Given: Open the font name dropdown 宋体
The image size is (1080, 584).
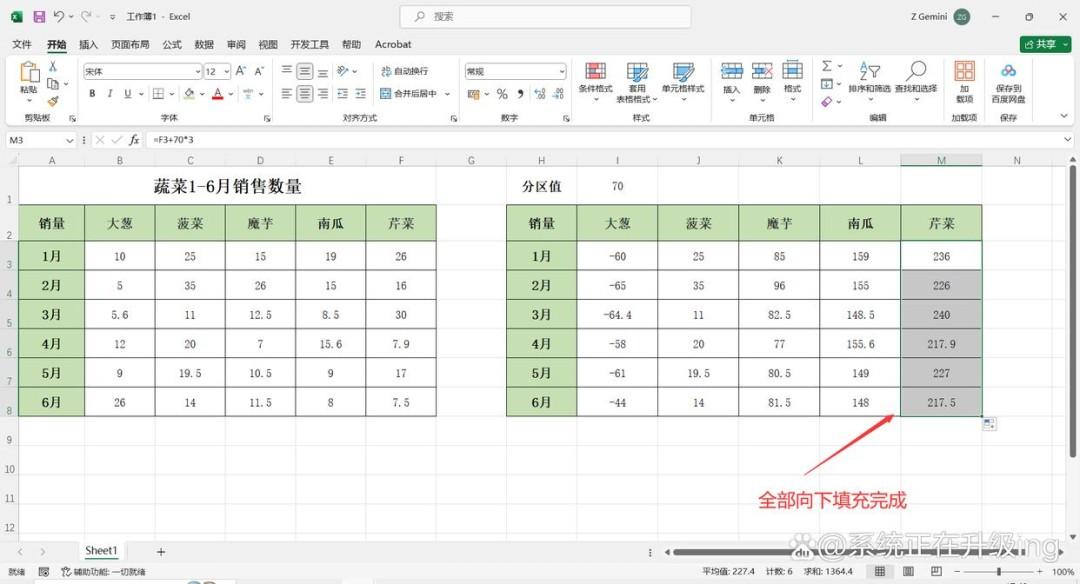Looking at the screenshot, I should (x=198, y=72).
